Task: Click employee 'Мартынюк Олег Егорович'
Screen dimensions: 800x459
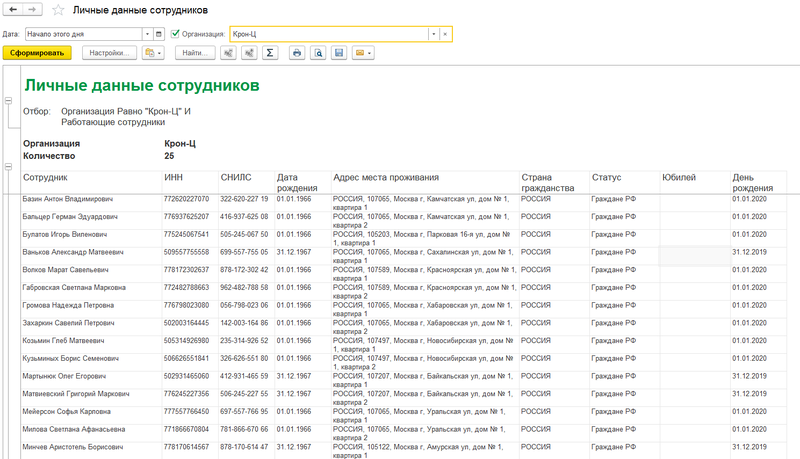Action: click(x=64, y=376)
